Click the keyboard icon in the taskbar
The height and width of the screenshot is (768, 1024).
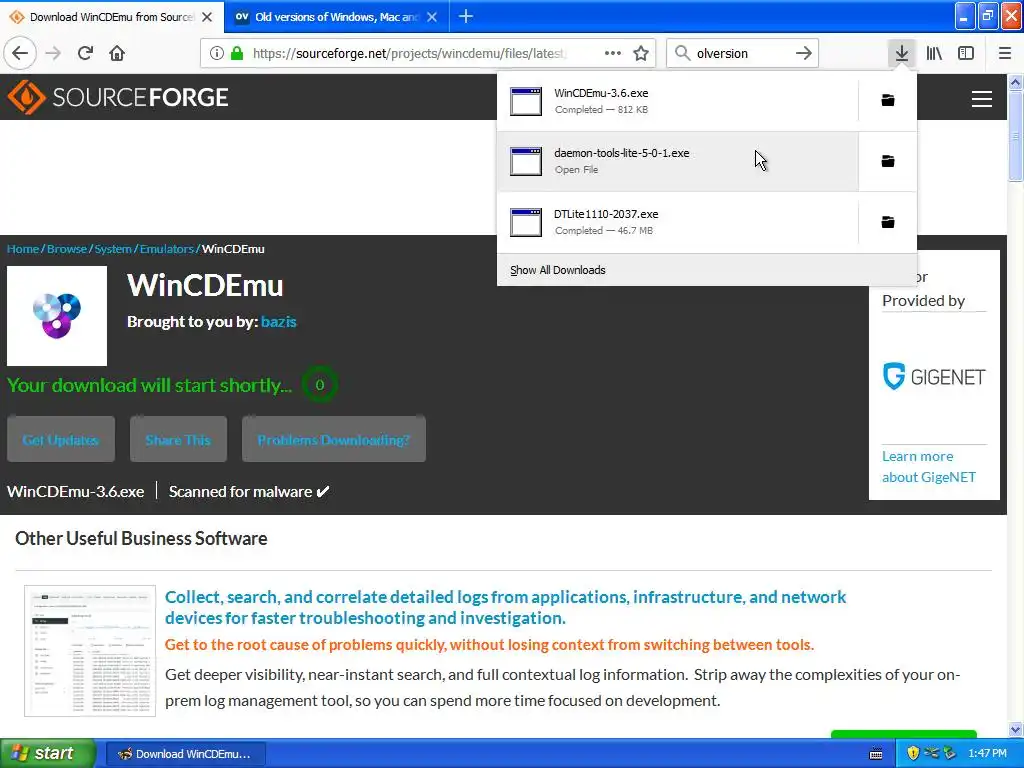876,754
